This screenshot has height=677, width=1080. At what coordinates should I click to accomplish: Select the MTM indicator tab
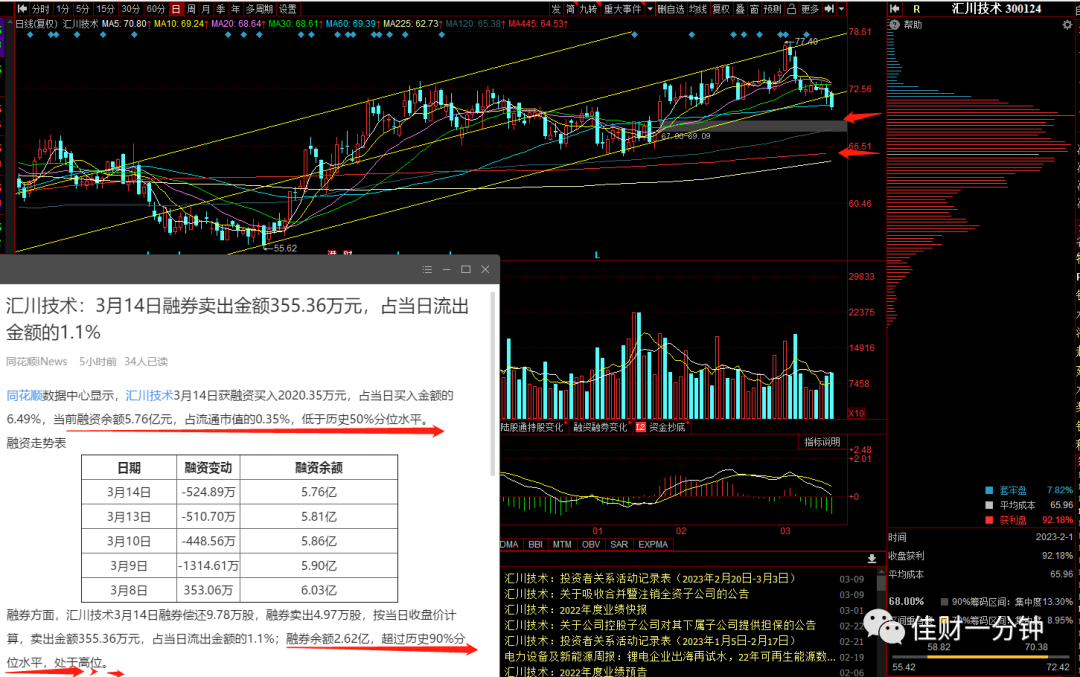562,544
